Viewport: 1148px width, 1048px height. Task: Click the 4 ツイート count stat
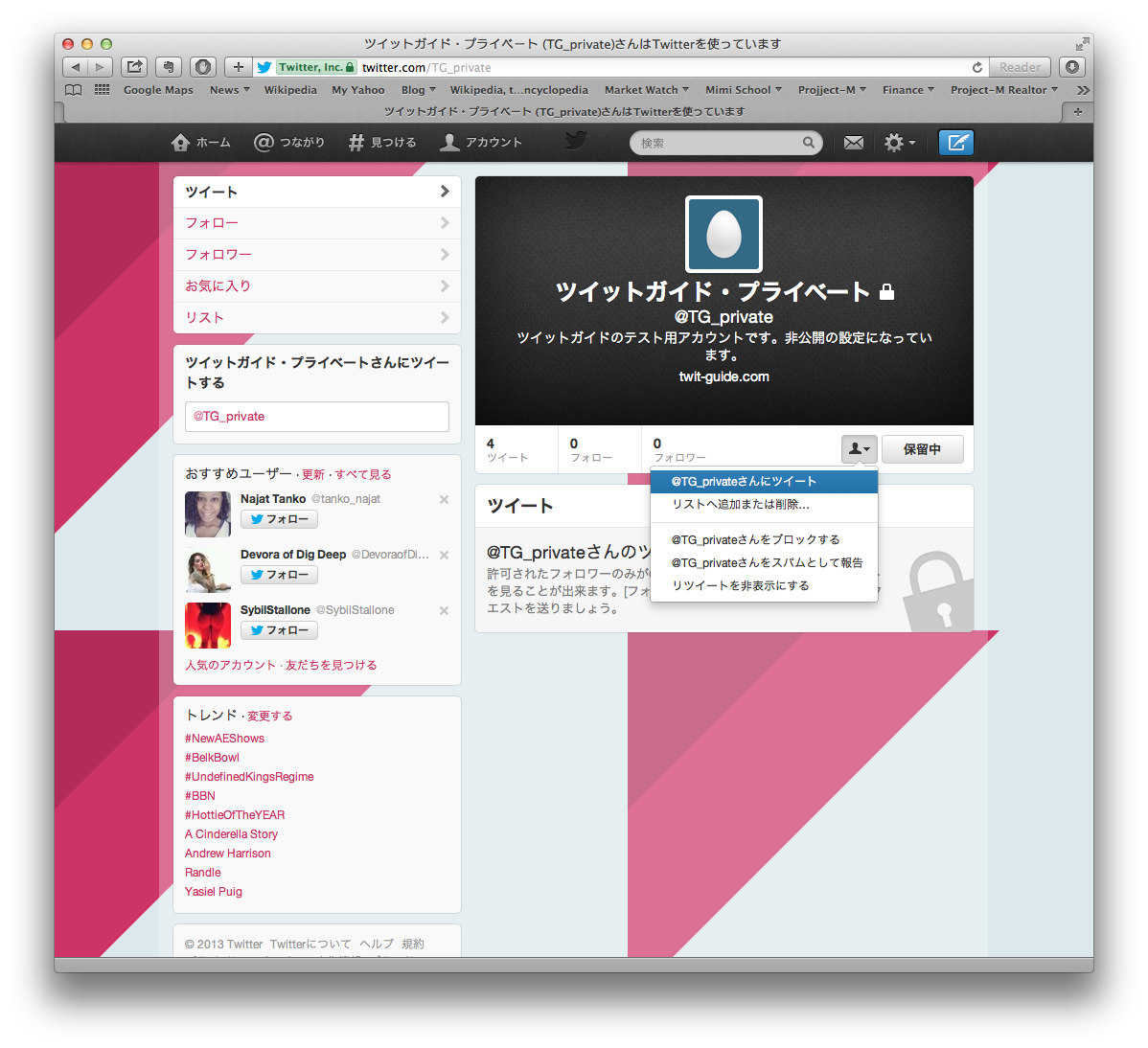point(507,450)
